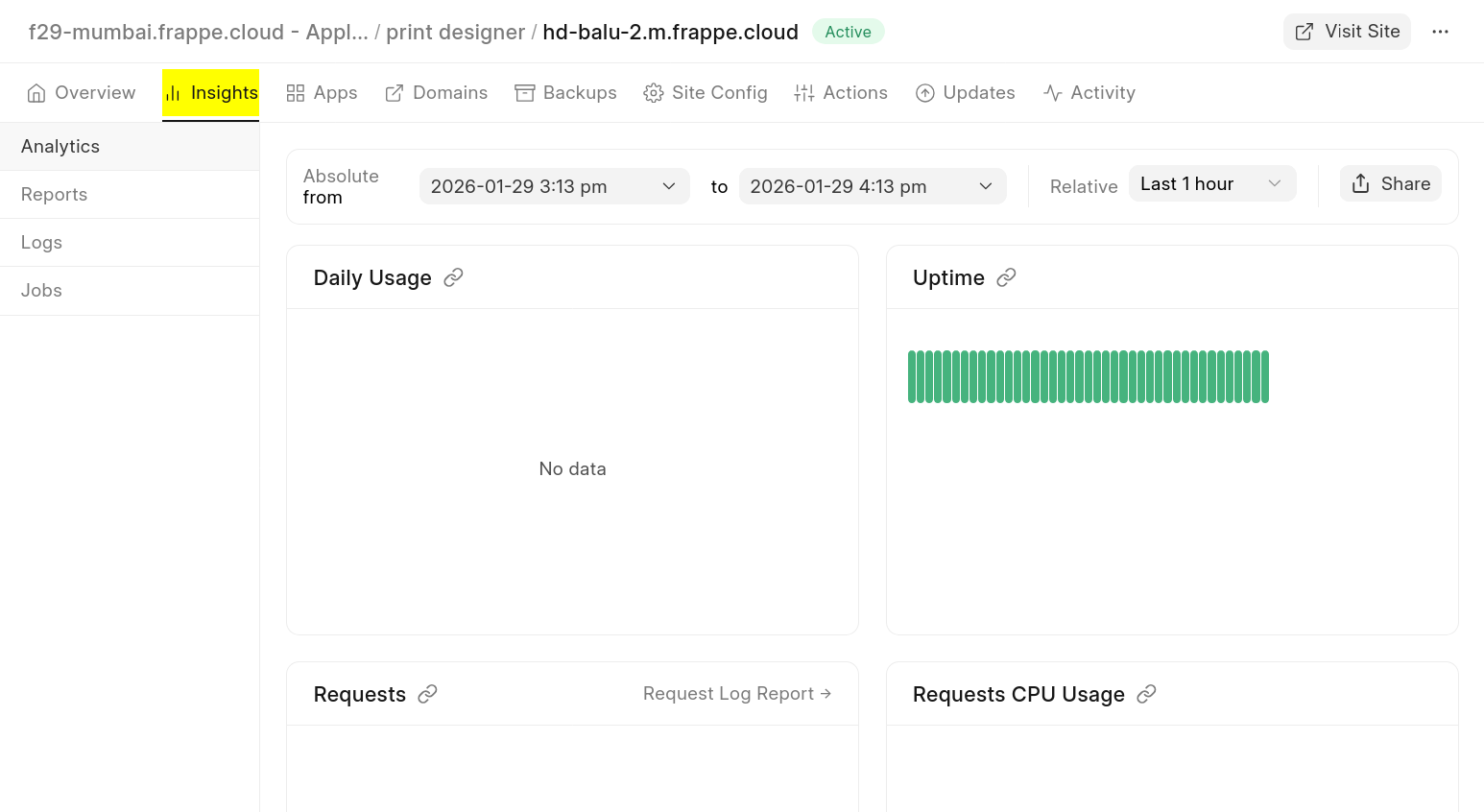Expand the absolute from date dropdown
This screenshot has width=1484, height=812.
click(554, 186)
